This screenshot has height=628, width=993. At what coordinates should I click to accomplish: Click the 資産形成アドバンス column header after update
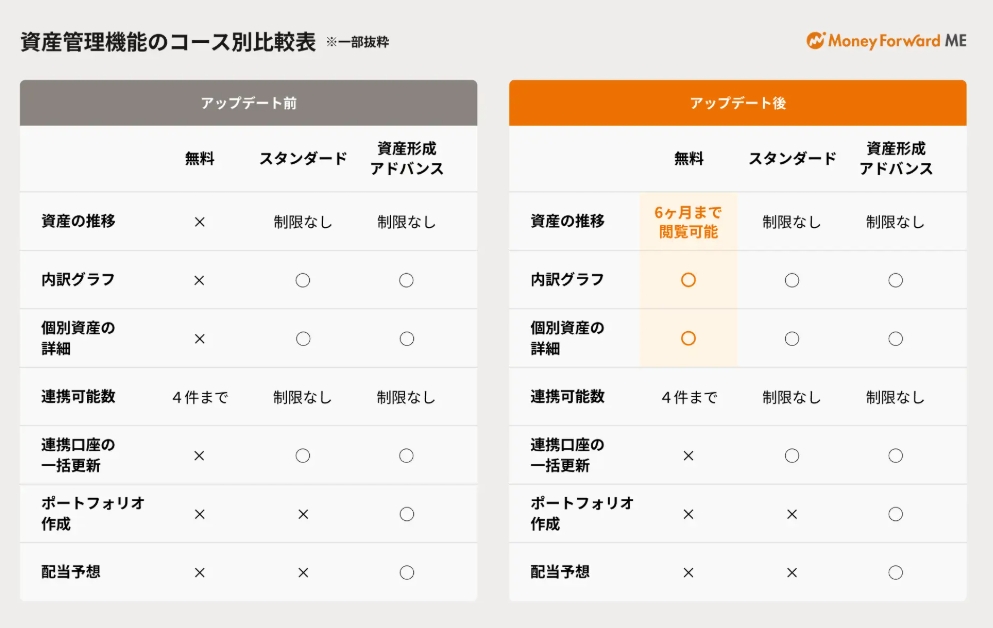tap(896, 159)
